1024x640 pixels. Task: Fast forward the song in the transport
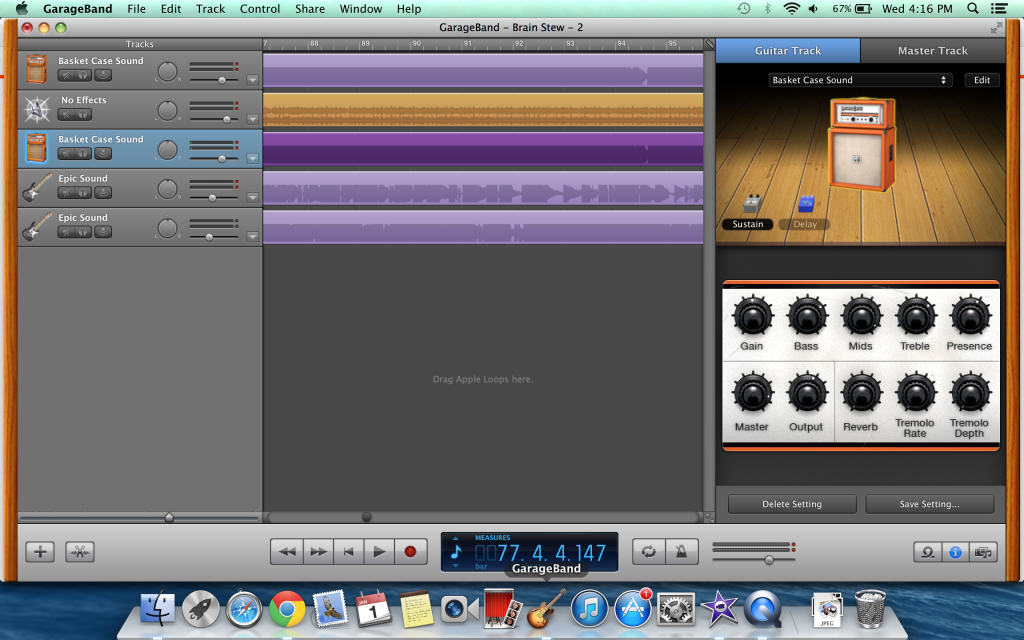click(x=318, y=552)
